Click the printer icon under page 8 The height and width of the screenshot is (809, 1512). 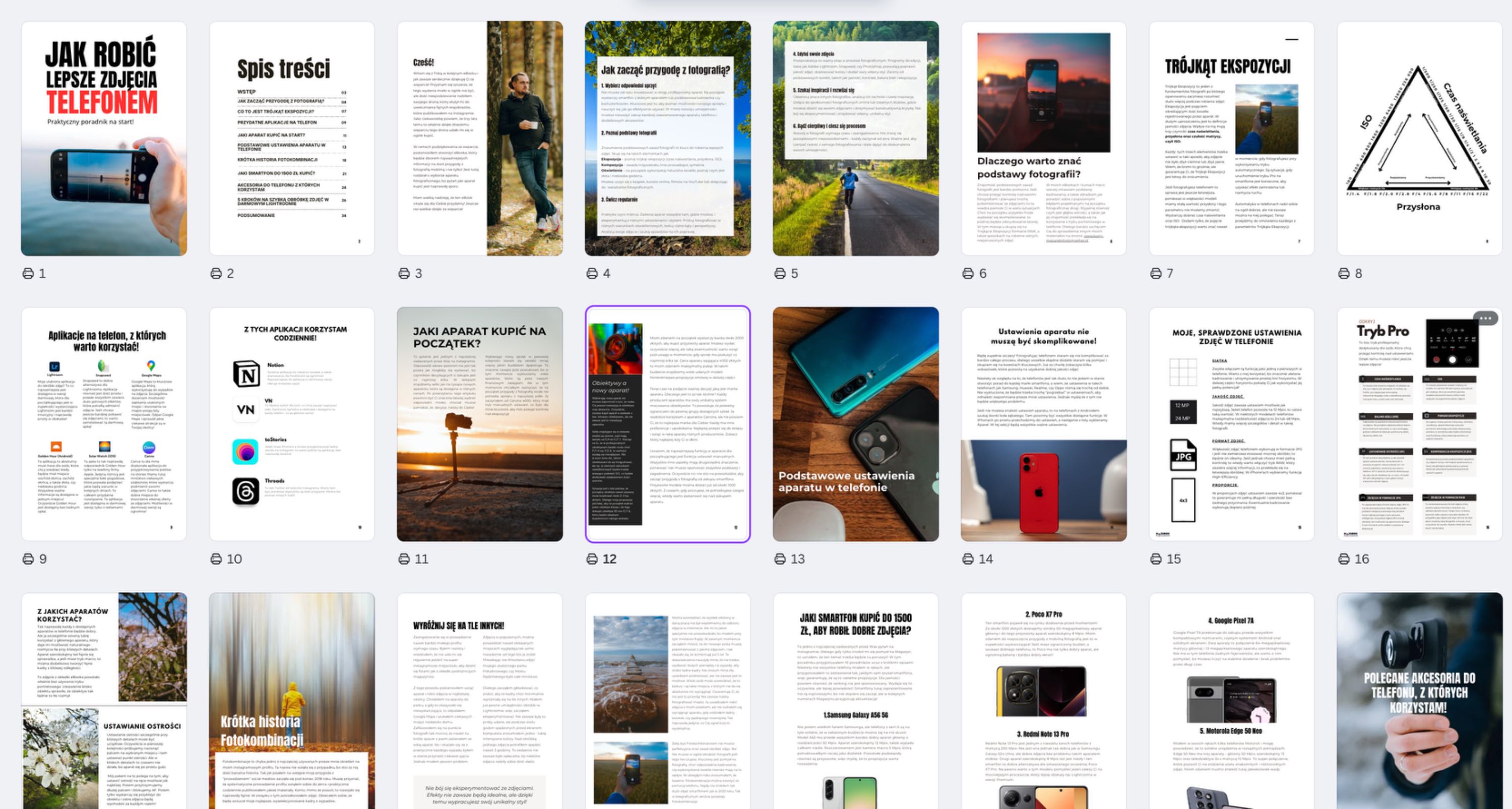pyautogui.click(x=1344, y=274)
